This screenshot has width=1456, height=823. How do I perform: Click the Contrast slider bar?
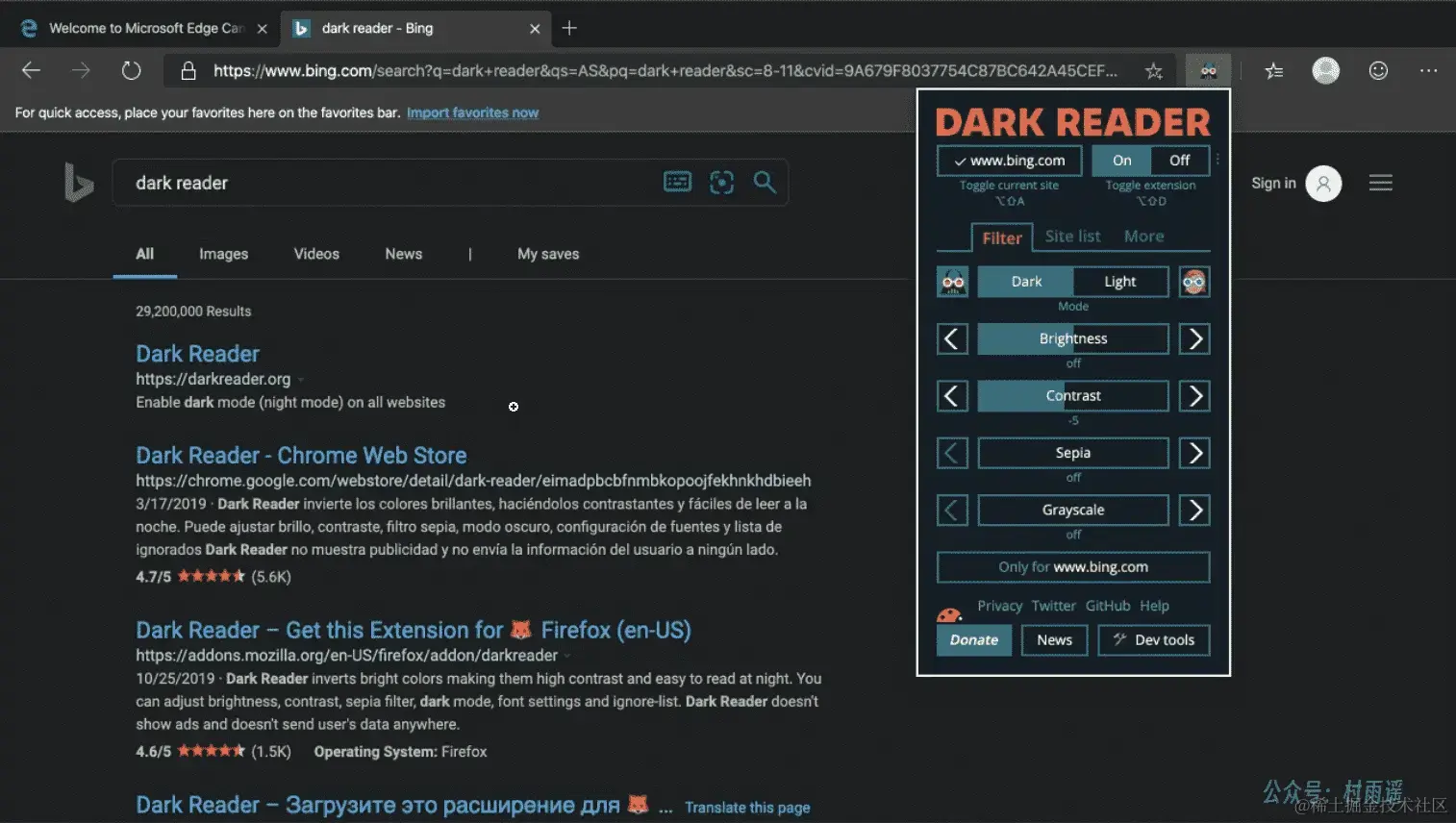click(1073, 396)
